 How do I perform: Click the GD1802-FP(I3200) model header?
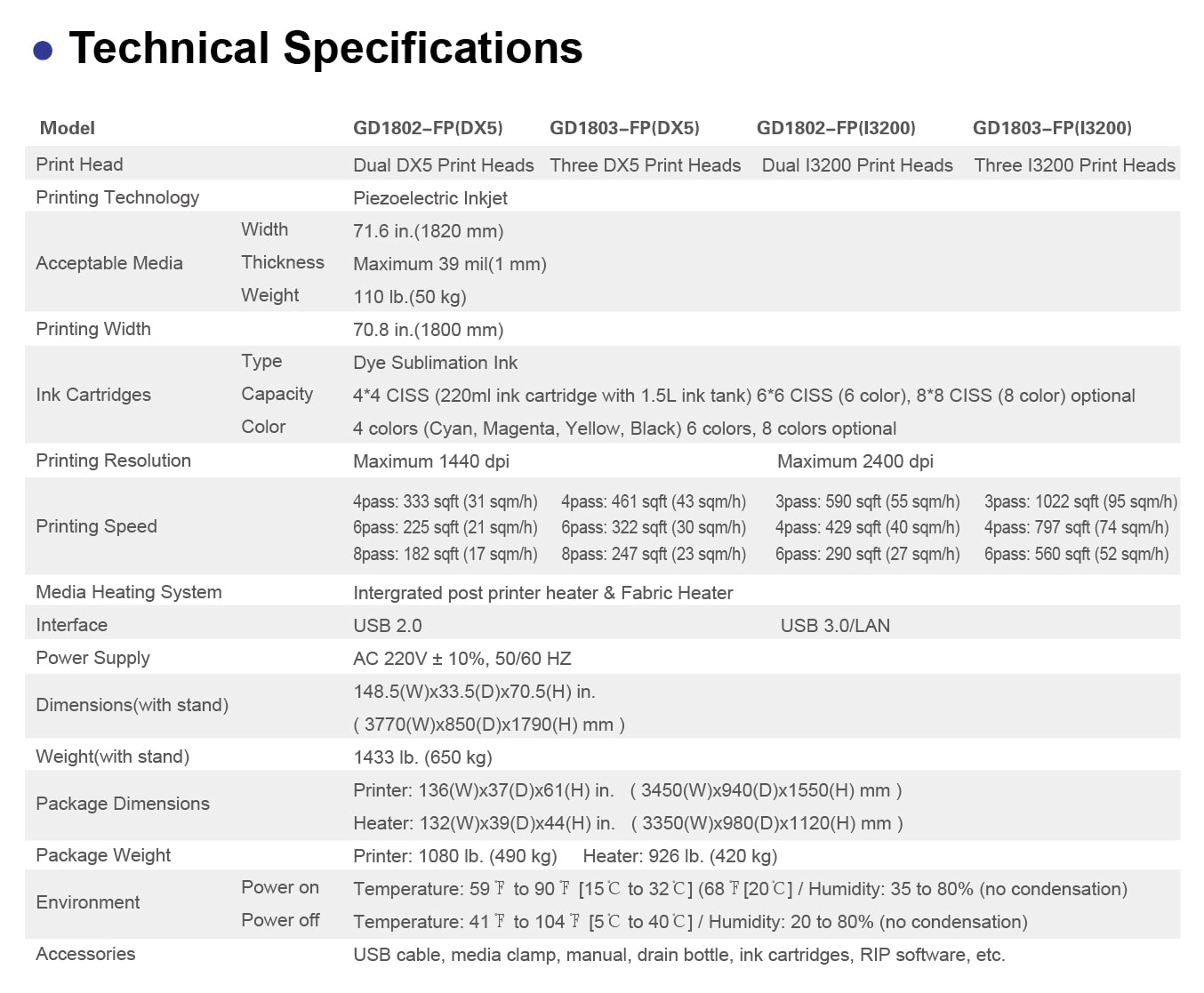pyautogui.click(x=836, y=128)
